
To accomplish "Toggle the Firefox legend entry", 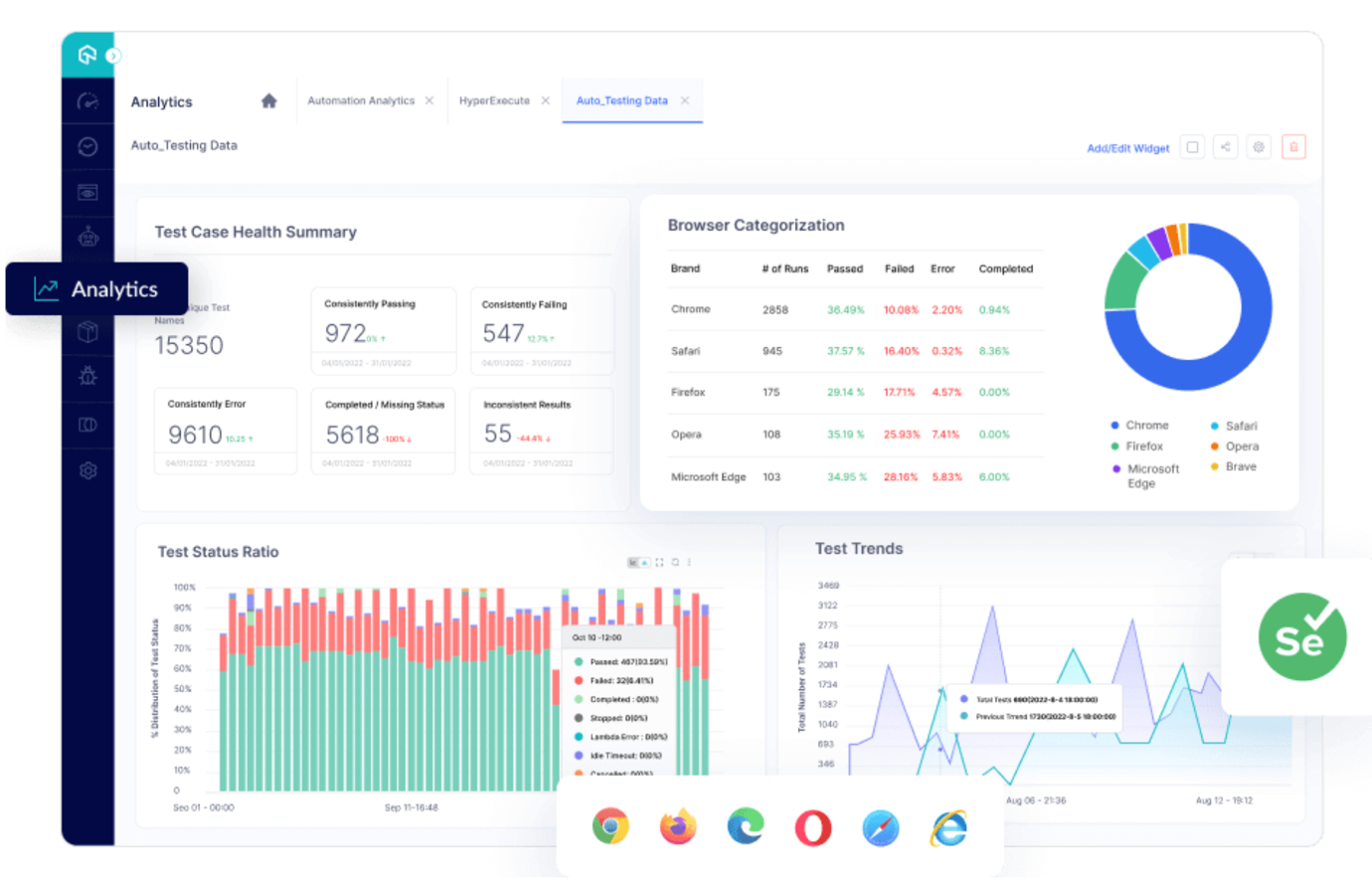I will coord(1136,446).
